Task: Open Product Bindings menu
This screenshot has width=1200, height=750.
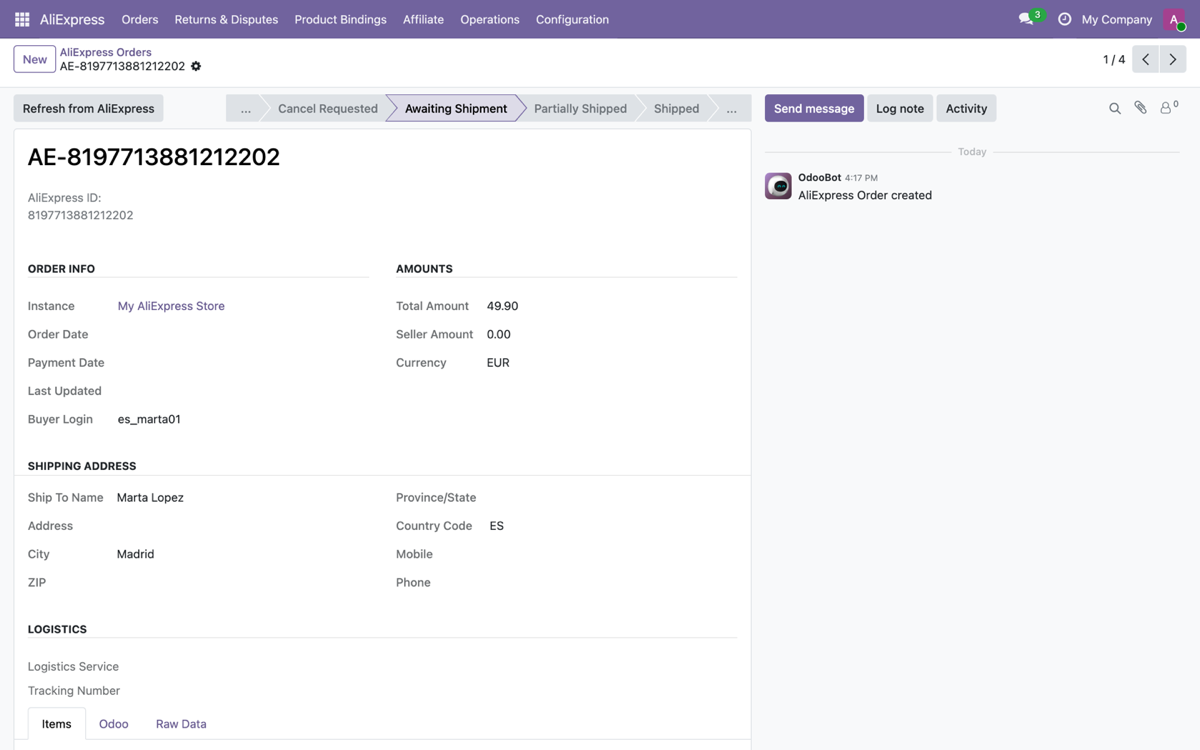Action: 340,19
